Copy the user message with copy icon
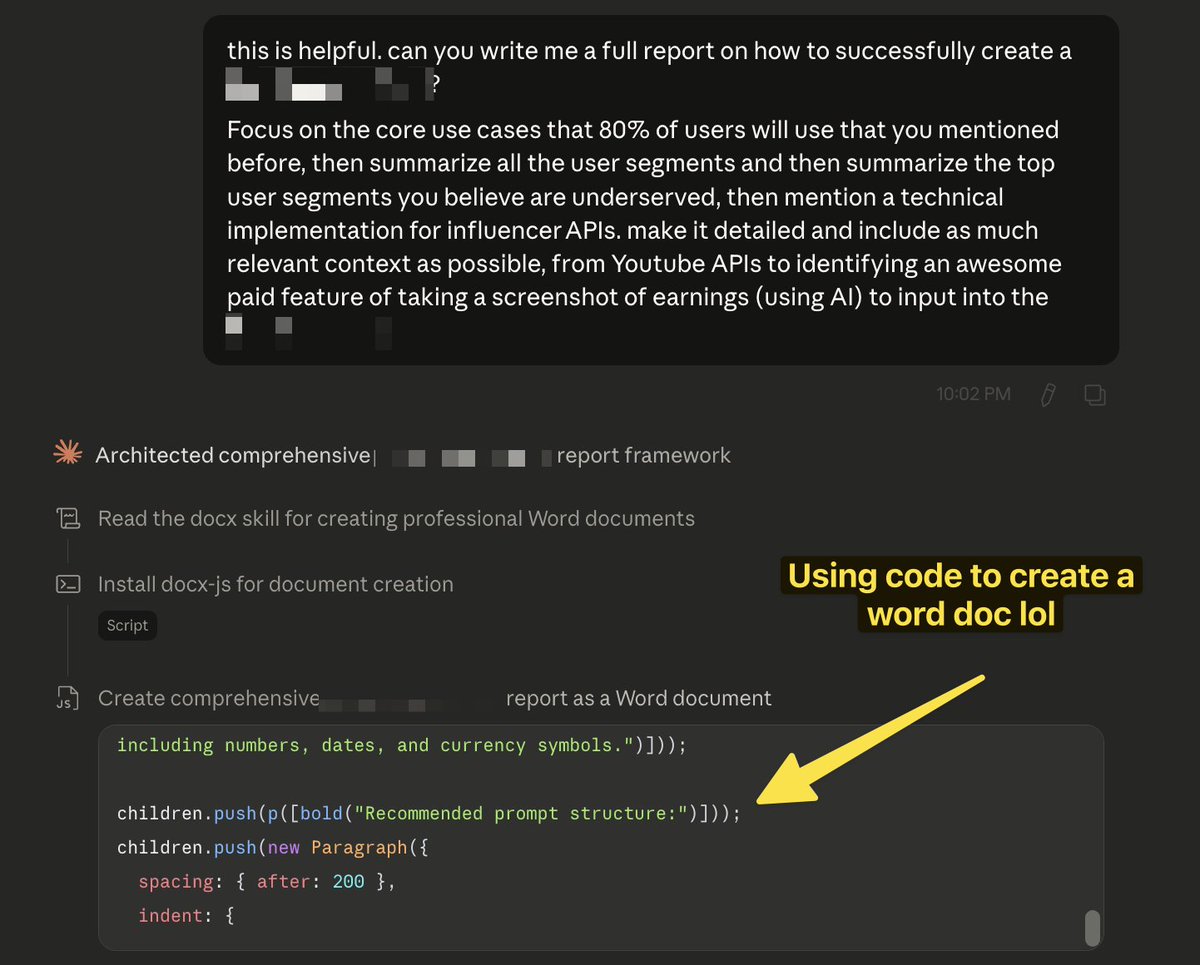1200x965 pixels. coord(1095,394)
